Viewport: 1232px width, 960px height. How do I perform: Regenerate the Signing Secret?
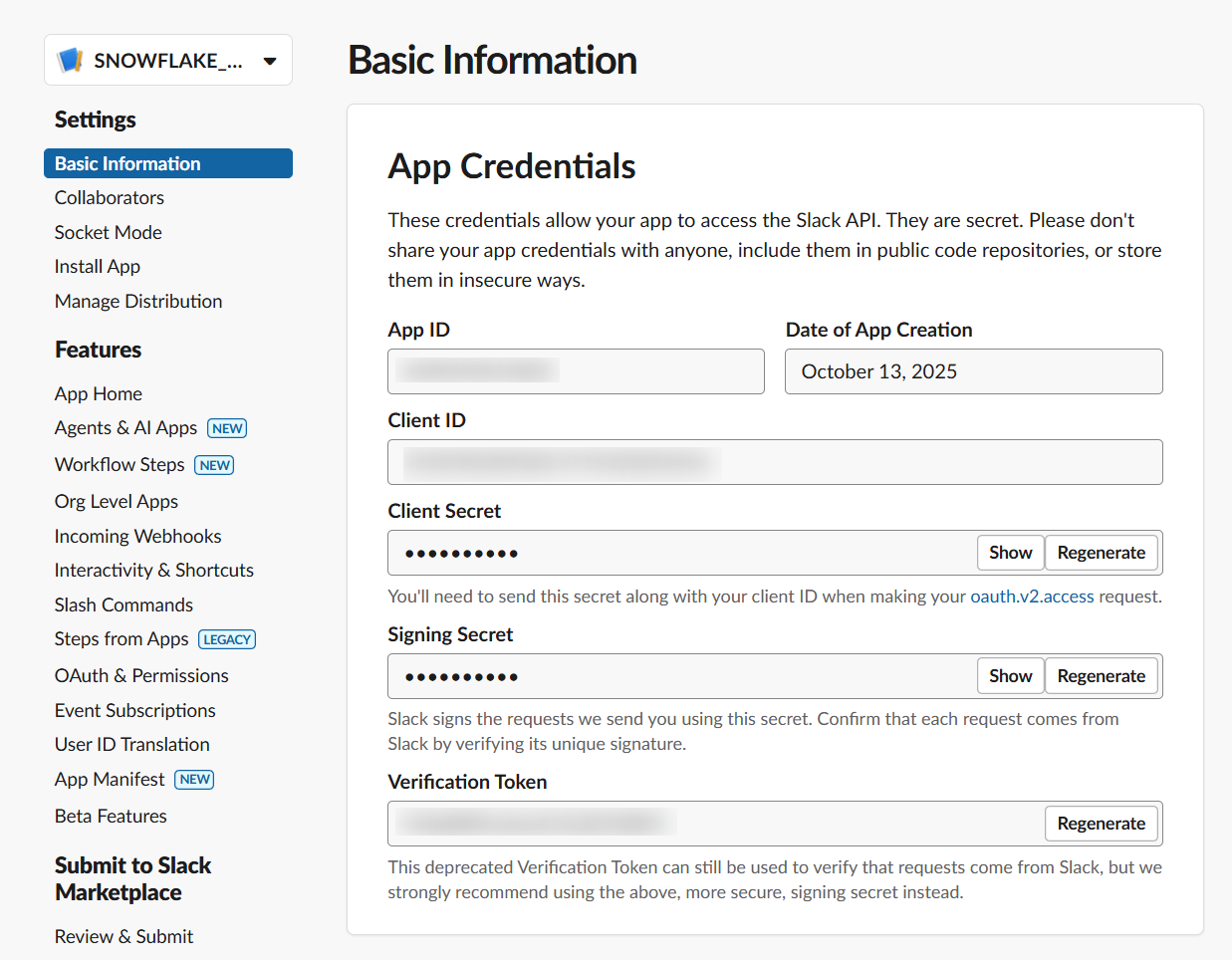(1101, 676)
